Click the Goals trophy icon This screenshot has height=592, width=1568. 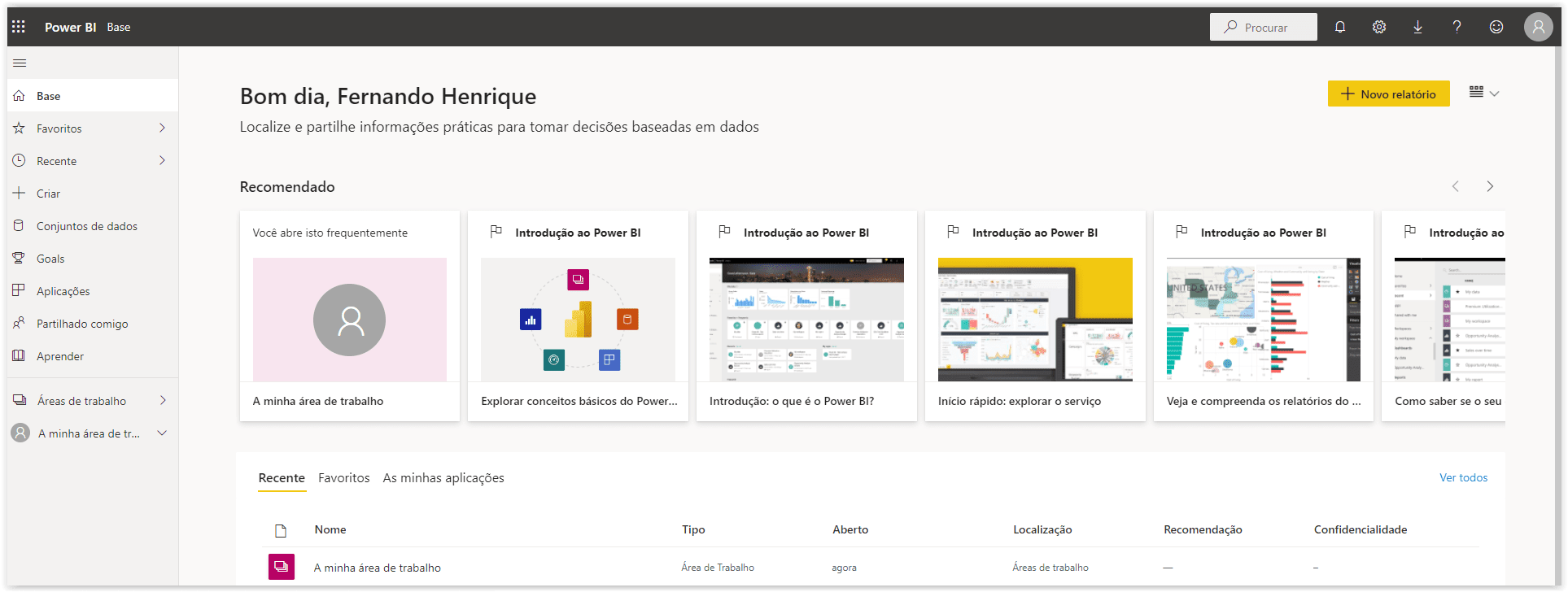pyautogui.click(x=20, y=259)
